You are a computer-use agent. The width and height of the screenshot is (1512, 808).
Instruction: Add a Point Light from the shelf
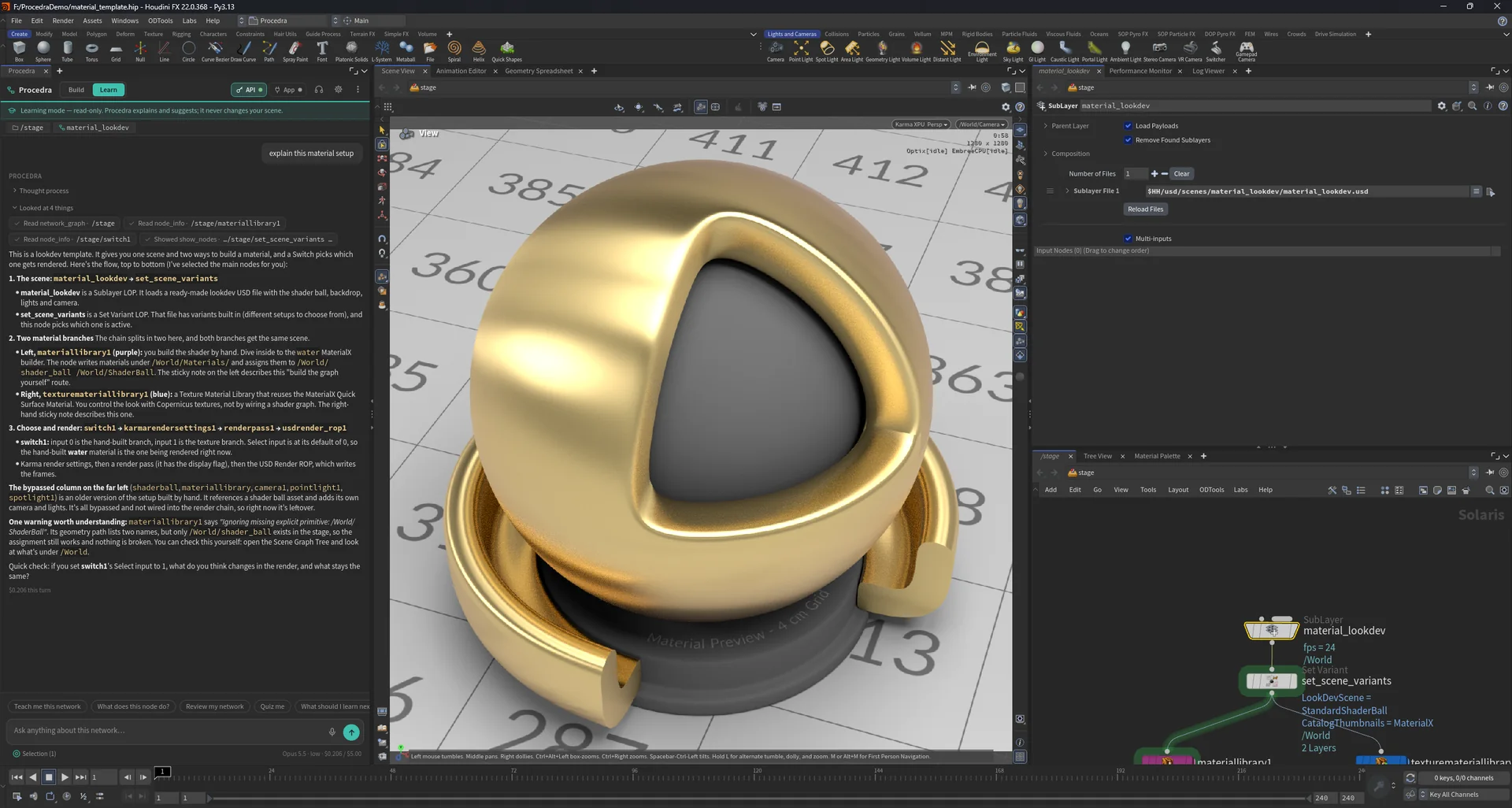pos(801,51)
